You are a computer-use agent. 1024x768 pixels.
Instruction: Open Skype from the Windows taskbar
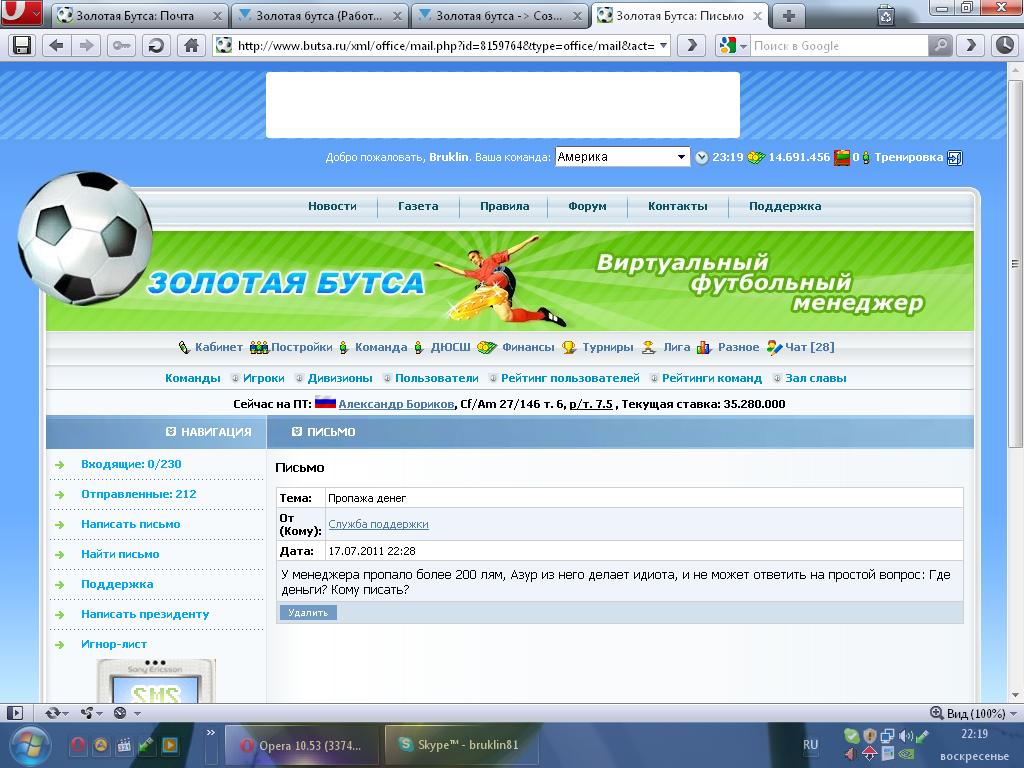(460, 745)
